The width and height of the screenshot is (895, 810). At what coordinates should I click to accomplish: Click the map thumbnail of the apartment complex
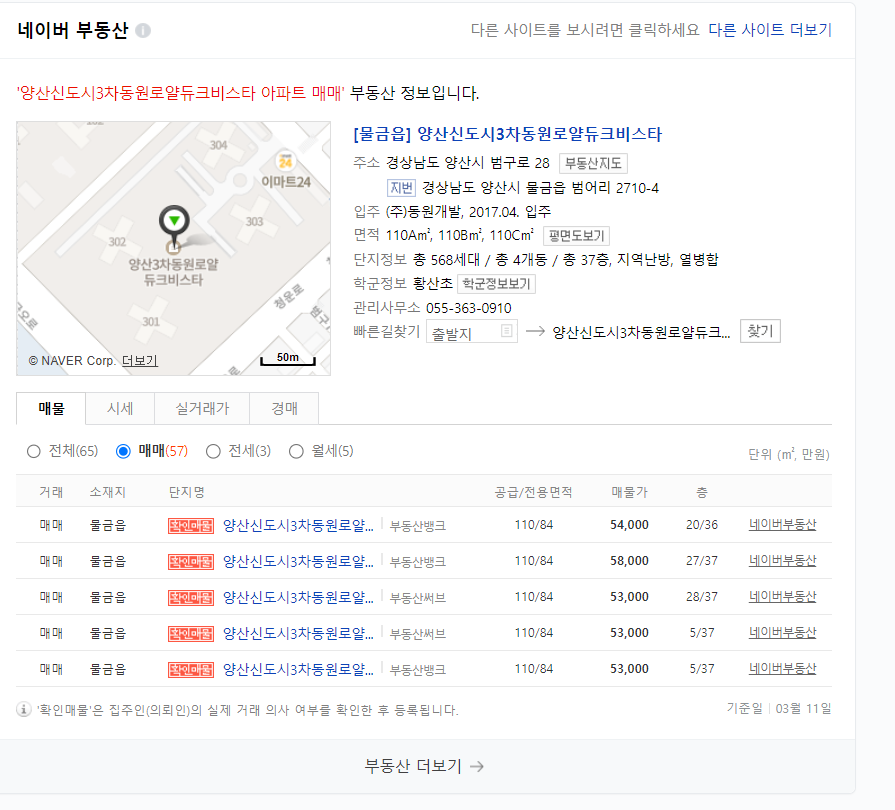(x=174, y=248)
